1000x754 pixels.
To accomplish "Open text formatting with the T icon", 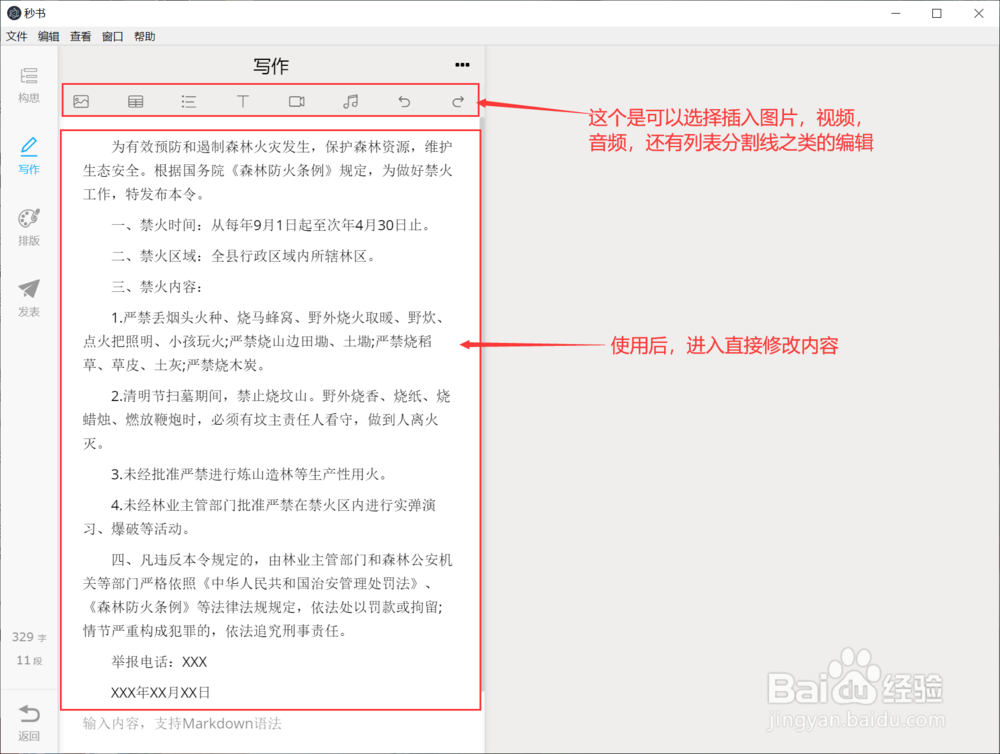I will pos(242,101).
